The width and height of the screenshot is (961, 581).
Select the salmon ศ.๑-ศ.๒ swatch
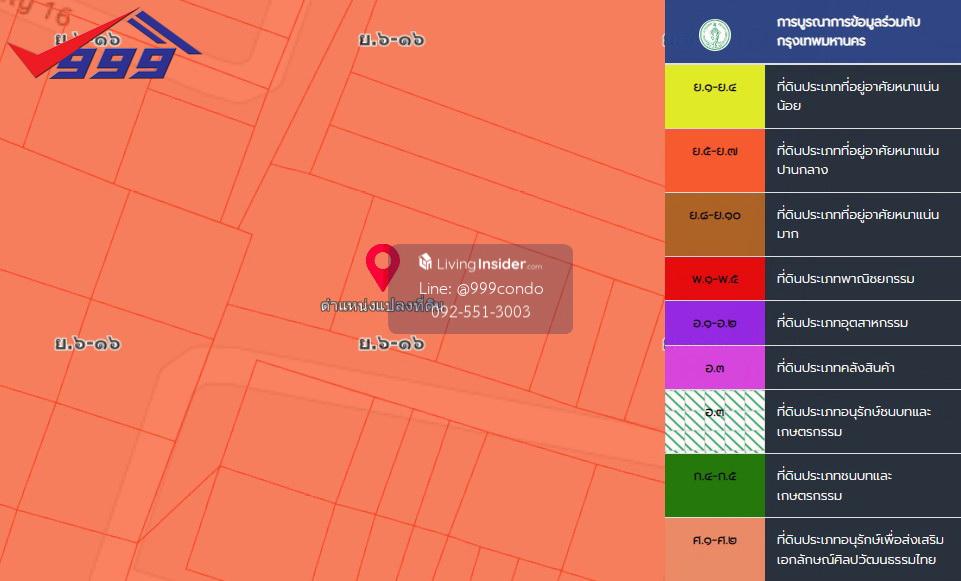point(714,549)
